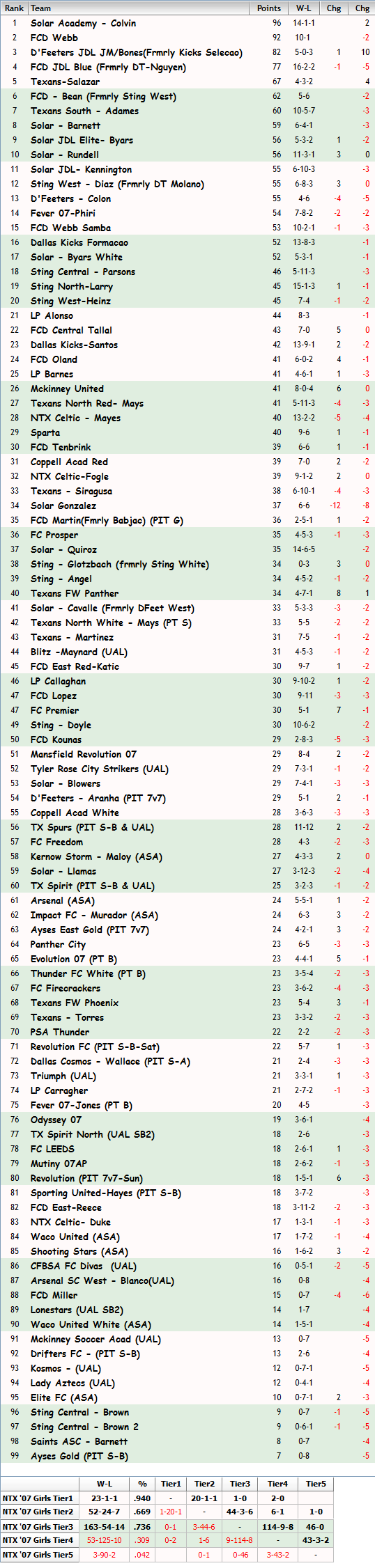
Task: Click the % column header in summary table
Action: click(142, 1484)
